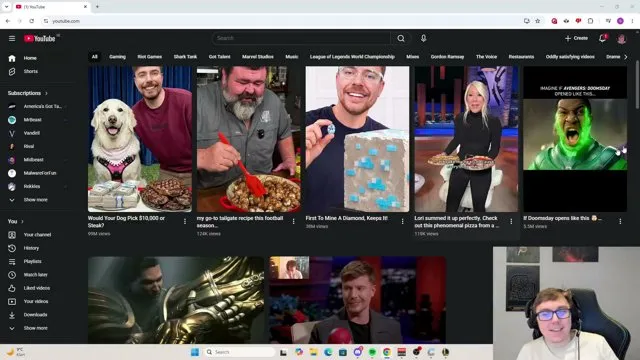Open the Subscriptions section chevron
This screenshot has width=640, height=360.
(46, 93)
